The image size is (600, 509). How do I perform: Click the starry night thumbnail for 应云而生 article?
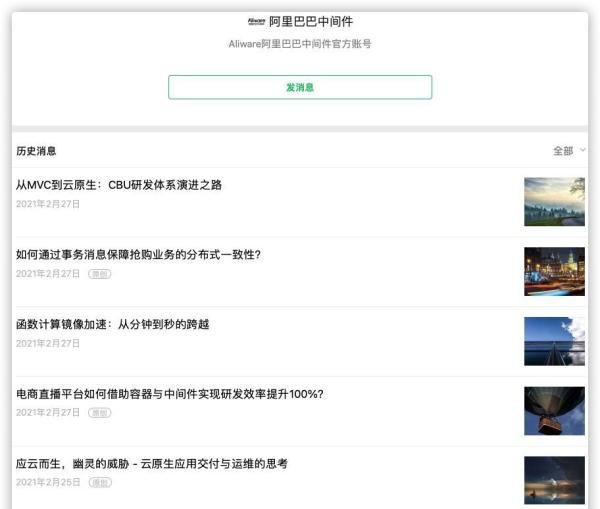[554, 480]
